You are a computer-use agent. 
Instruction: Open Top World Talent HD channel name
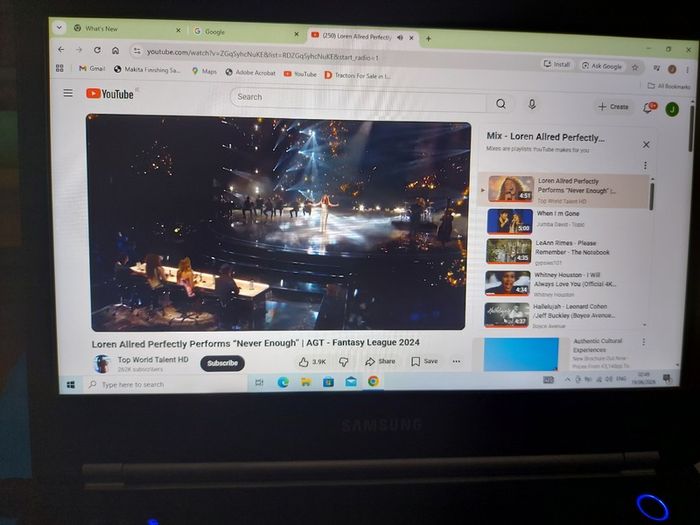pyautogui.click(x=153, y=359)
